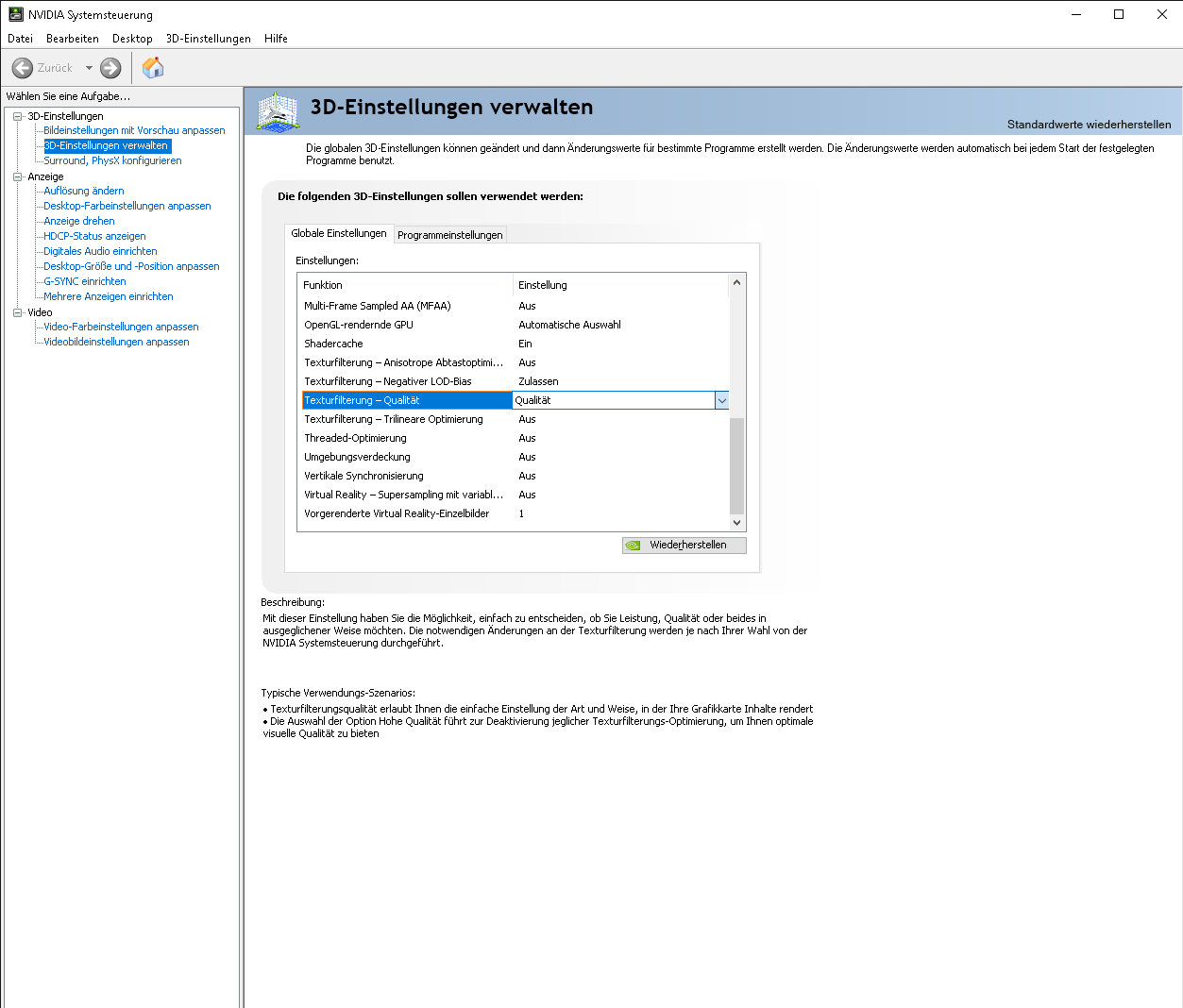This screenshot has width=1183, height=1008.
Task: Select the Umgebungsverdeckung row
Action: [x=515, y=457]
